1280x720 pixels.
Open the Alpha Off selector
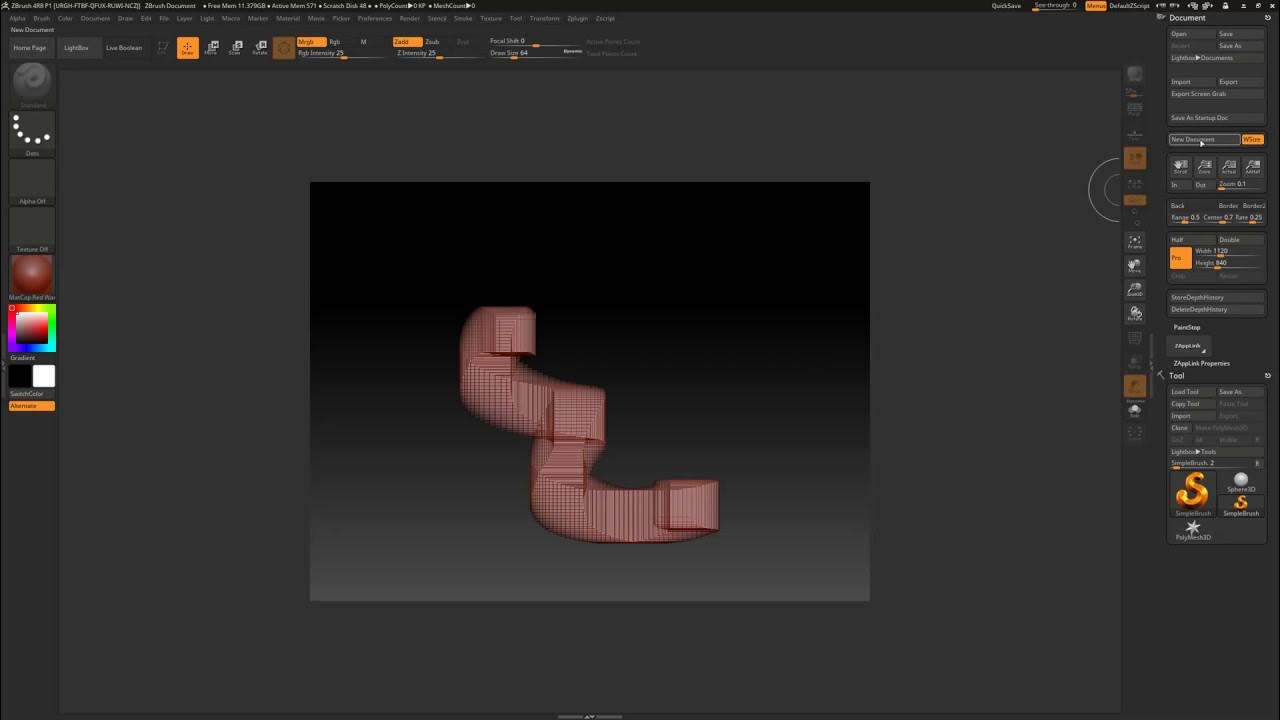click(x=32, y=182)
